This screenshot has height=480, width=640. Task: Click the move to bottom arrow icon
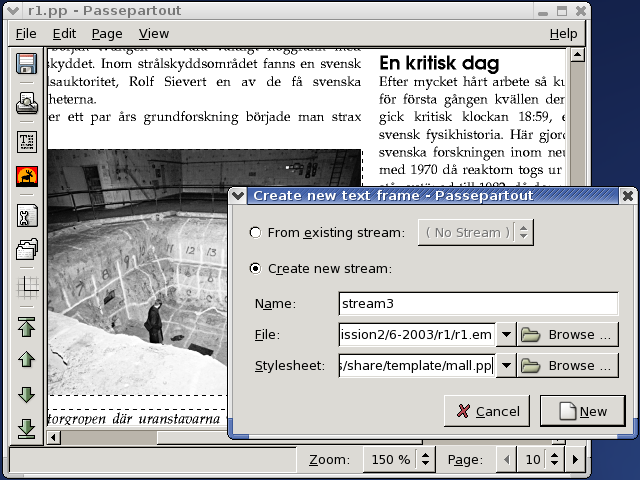27,428
